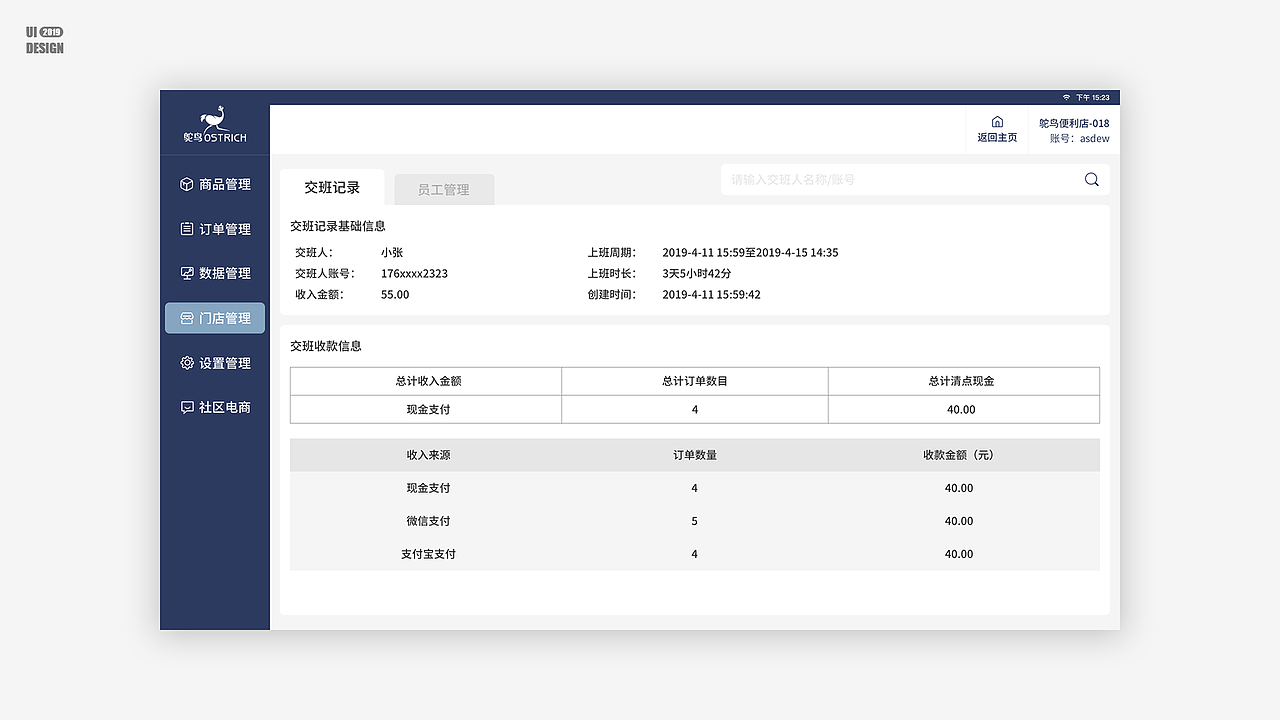This screenshot has height=720, width=1280.
Task: Click the 40.00 amount in 支付宝支付 row
Action: coord(959,554)
